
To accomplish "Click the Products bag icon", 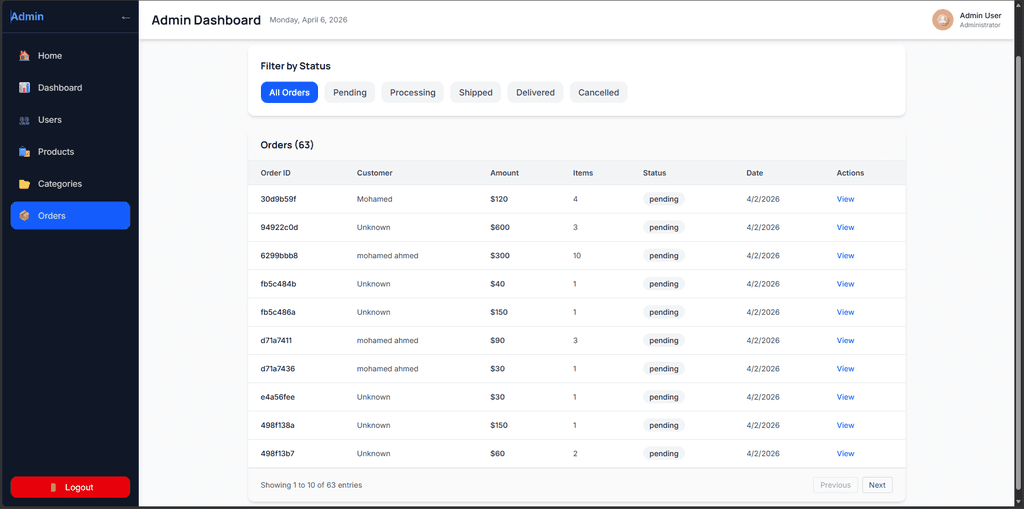I will click(x=24, y=152).
